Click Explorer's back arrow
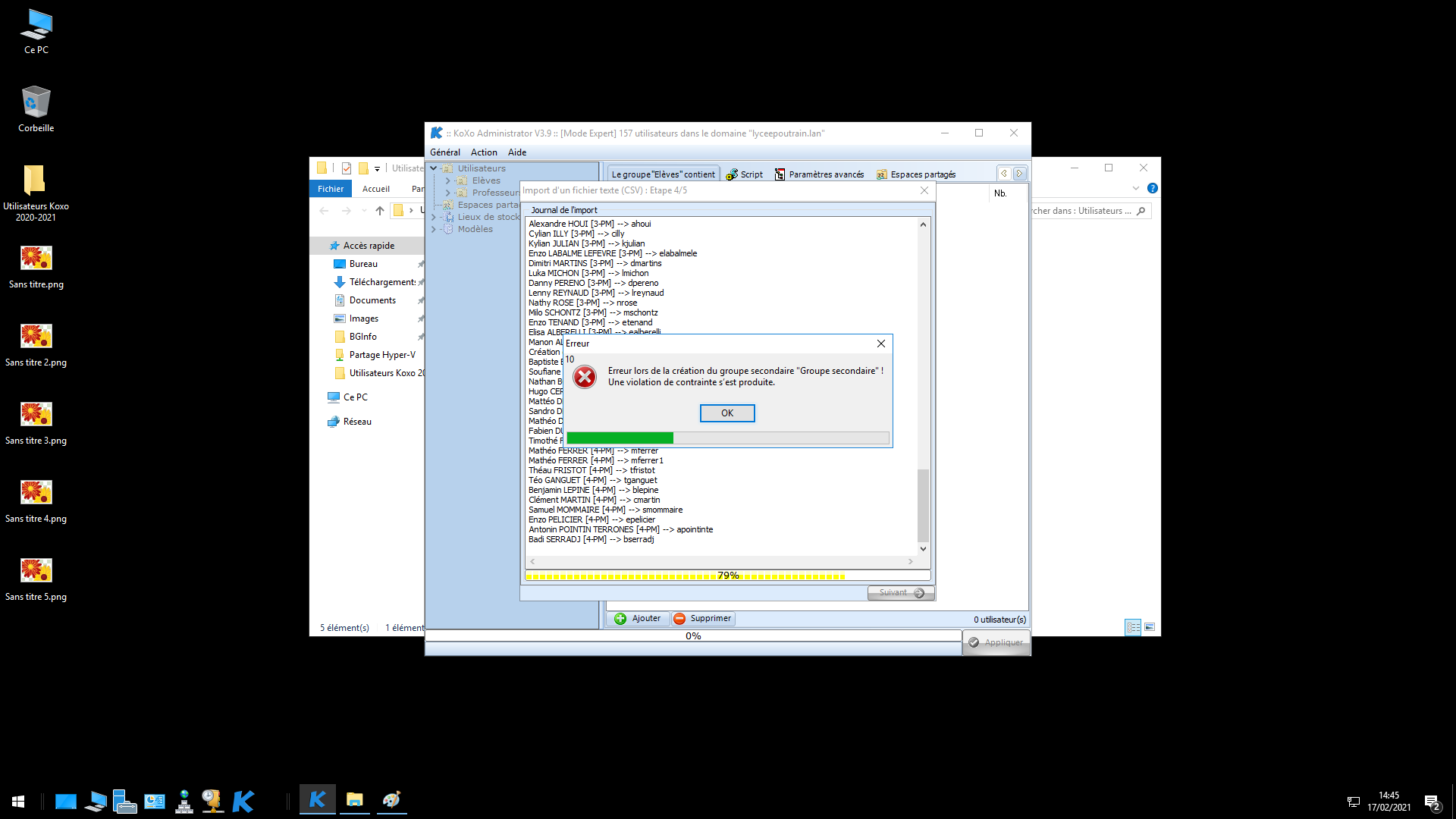The width and height of the screenshot is (1456, 819). click(325, 211)
